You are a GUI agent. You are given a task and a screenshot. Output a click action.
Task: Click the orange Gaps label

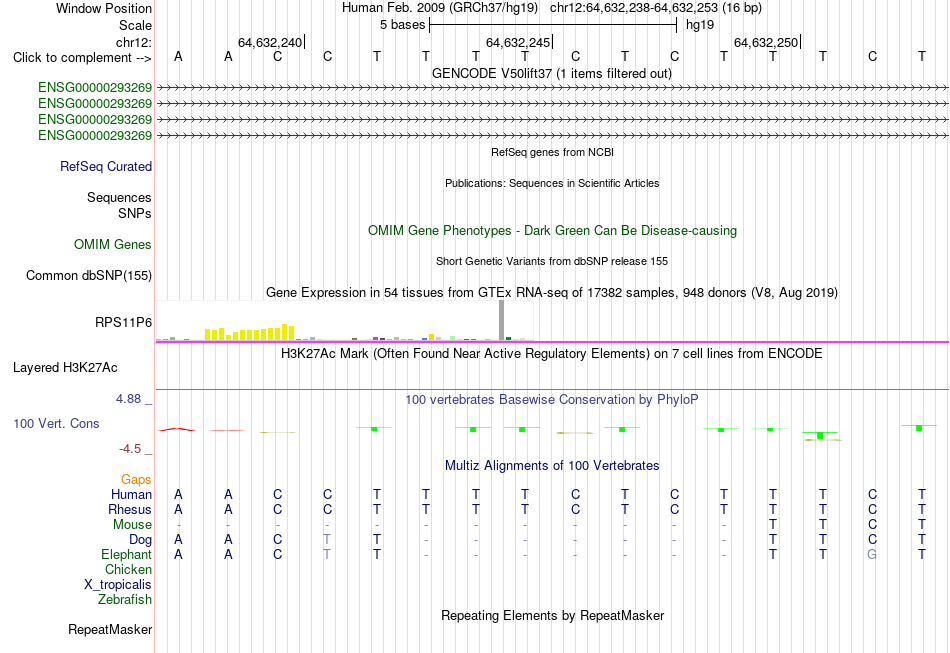coord(136,479)
